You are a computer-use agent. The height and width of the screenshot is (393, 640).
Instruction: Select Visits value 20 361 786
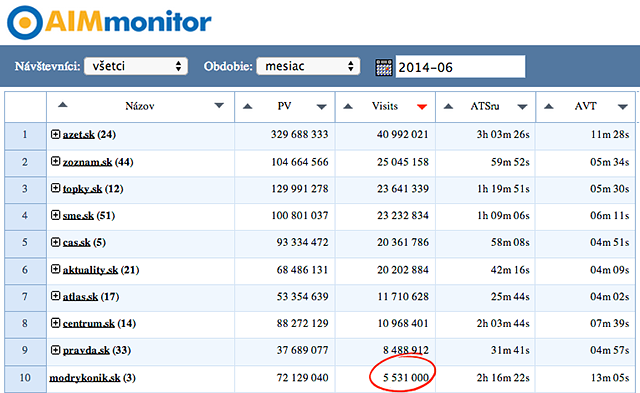[403, 243]
